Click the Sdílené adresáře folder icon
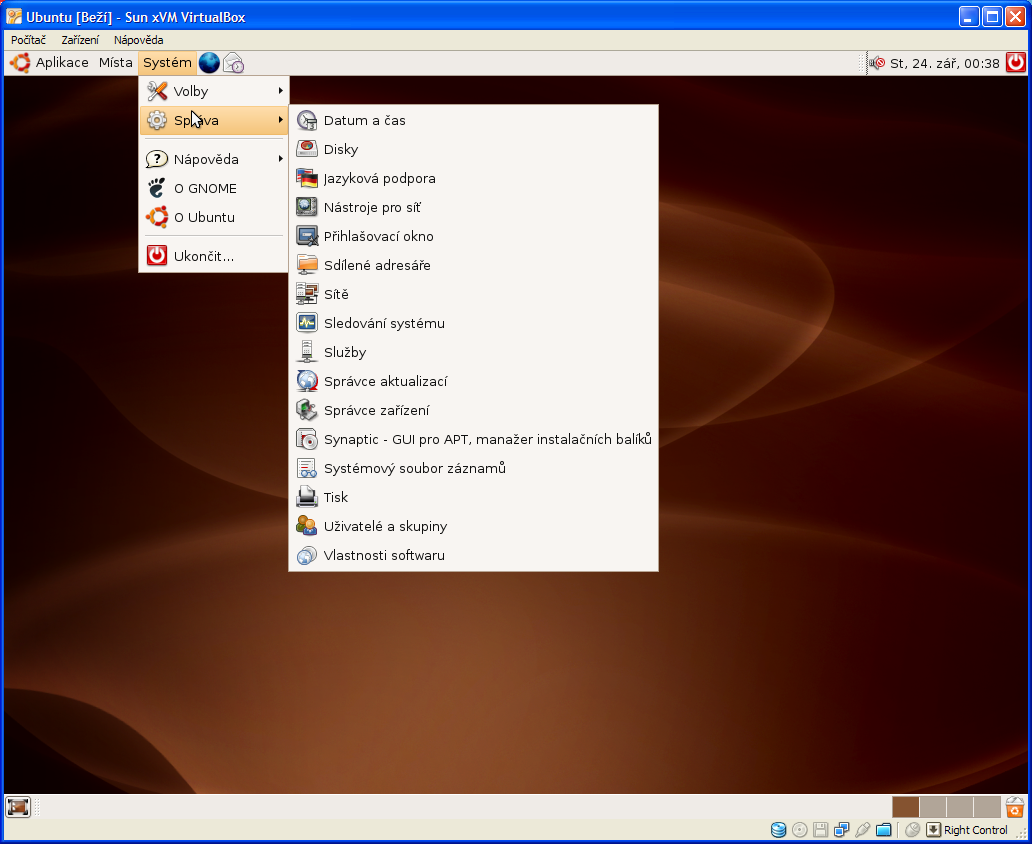This screenshot has height=844, width=1032. click(307, 265)
